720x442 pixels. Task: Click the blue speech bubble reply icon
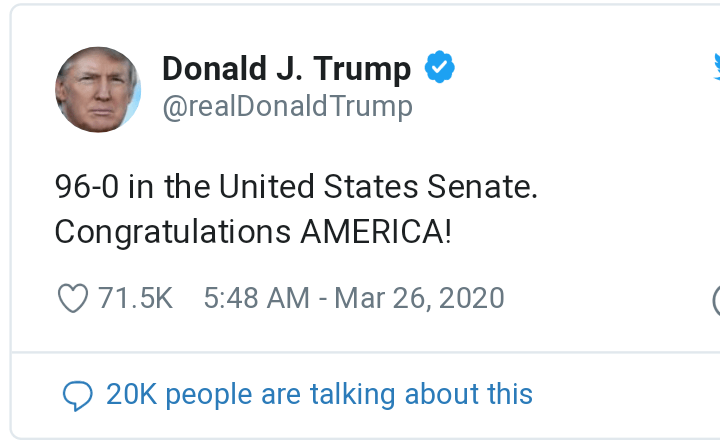point(77,395)
